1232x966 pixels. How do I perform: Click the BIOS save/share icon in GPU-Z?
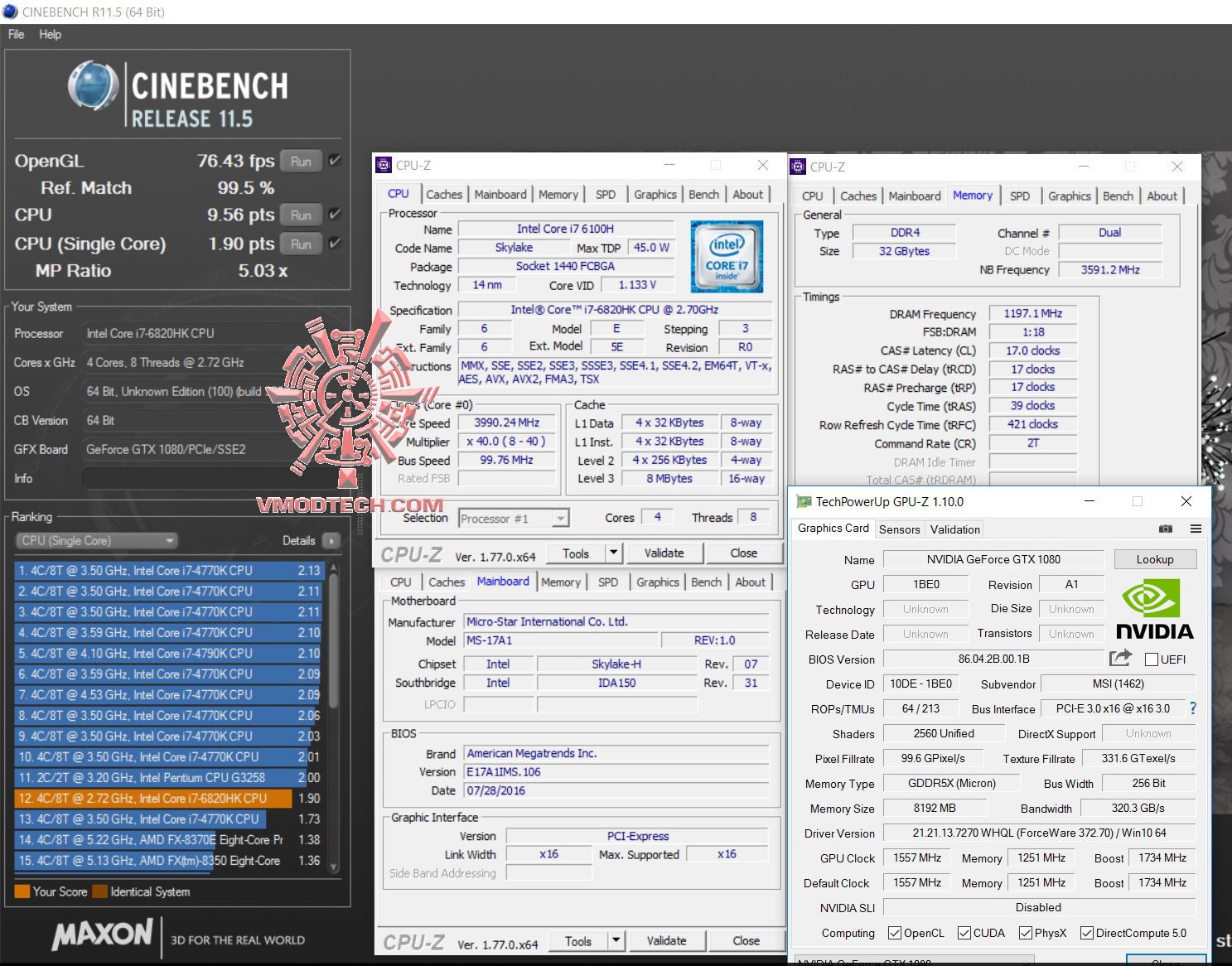(1120, 659)
